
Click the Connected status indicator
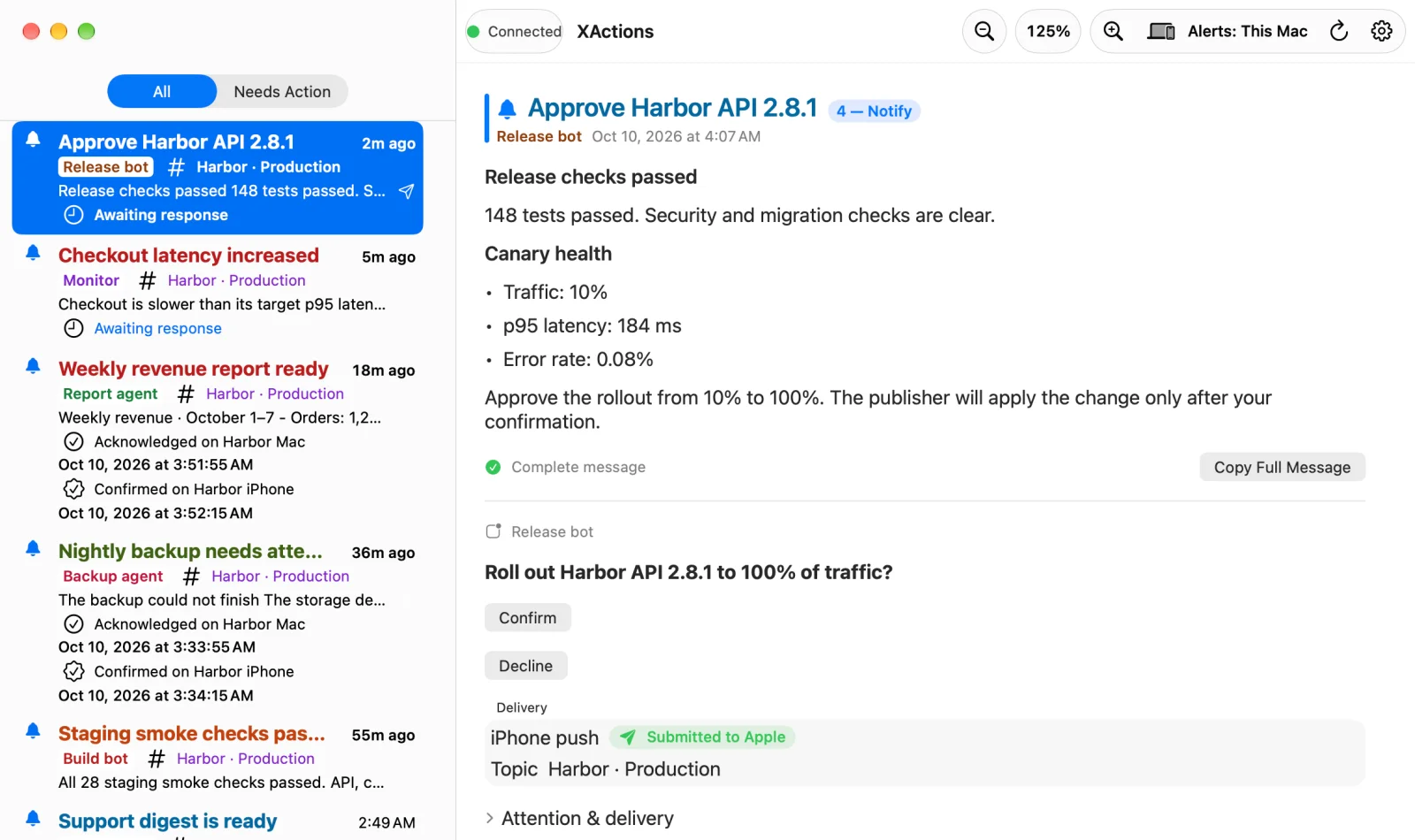point(515,32)
